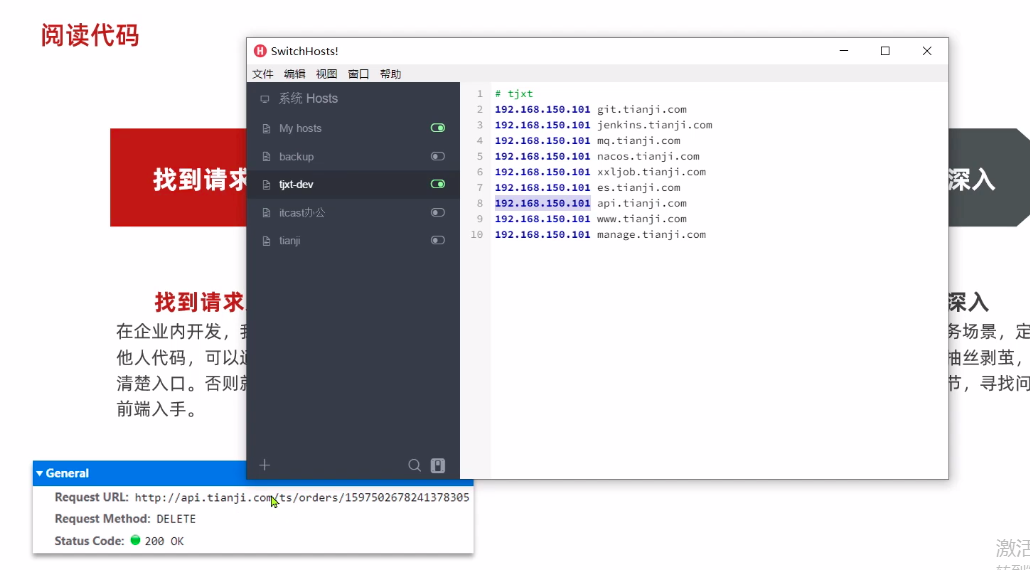Open the 视图 menu
Screen dimensions: 1030x570
tap(326, 74)
